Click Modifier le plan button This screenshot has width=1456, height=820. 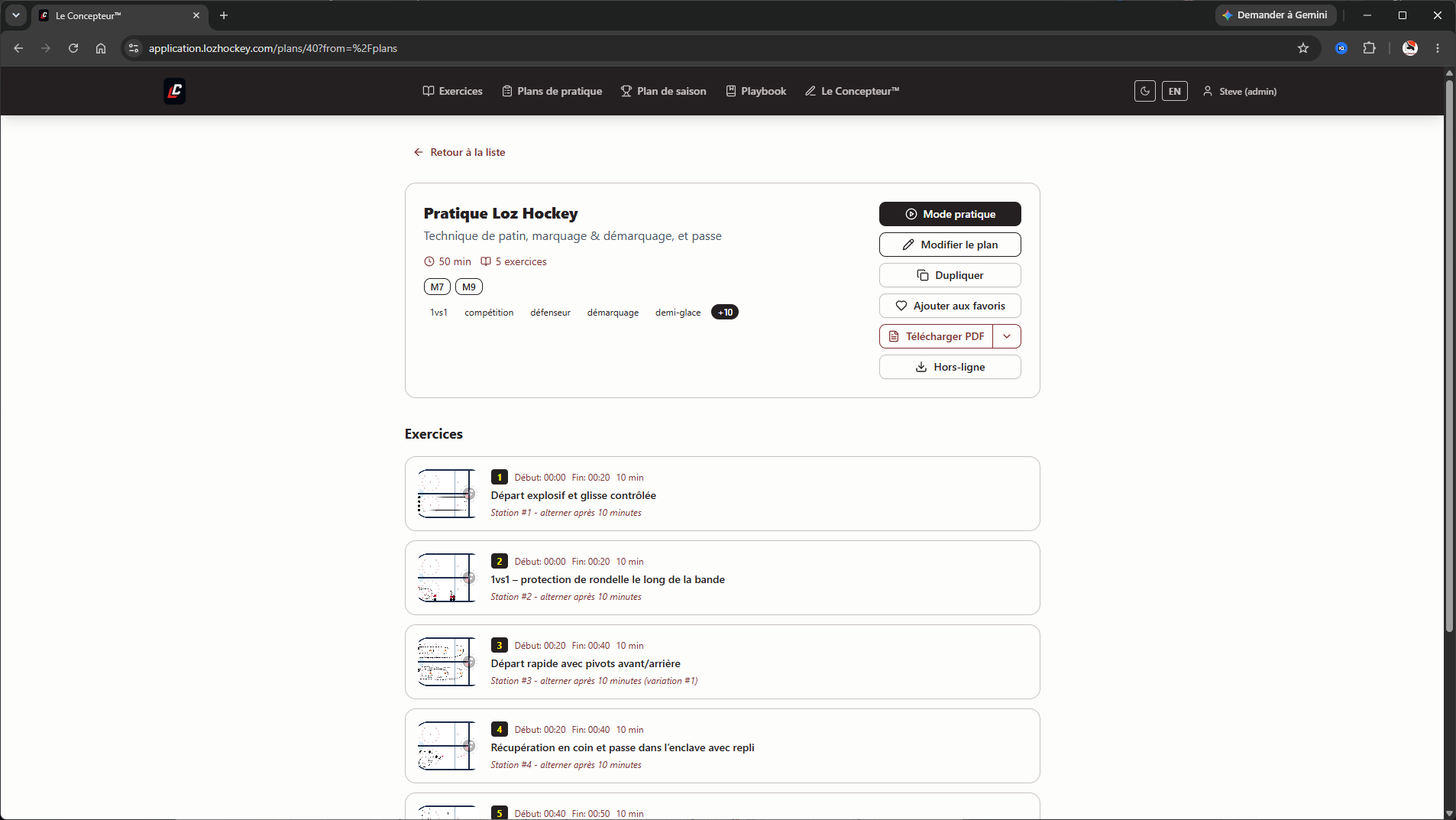click(950, 245)
